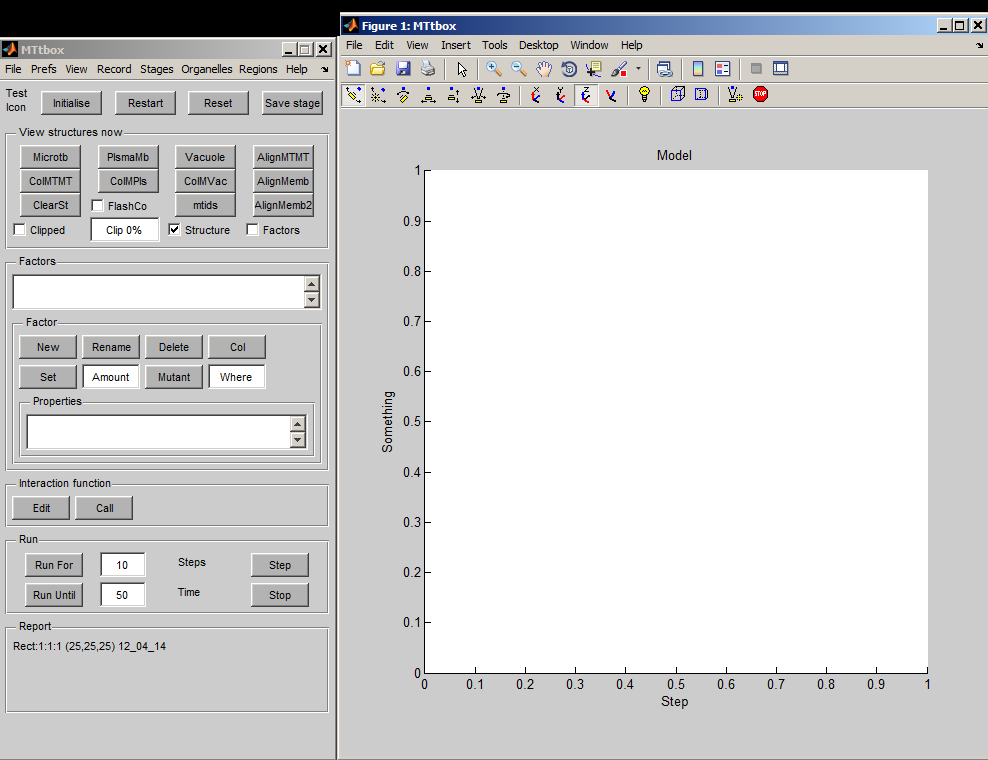Select the Pan hand tool
This screenshot has width=988, height=760.
(x=544, y=69)
